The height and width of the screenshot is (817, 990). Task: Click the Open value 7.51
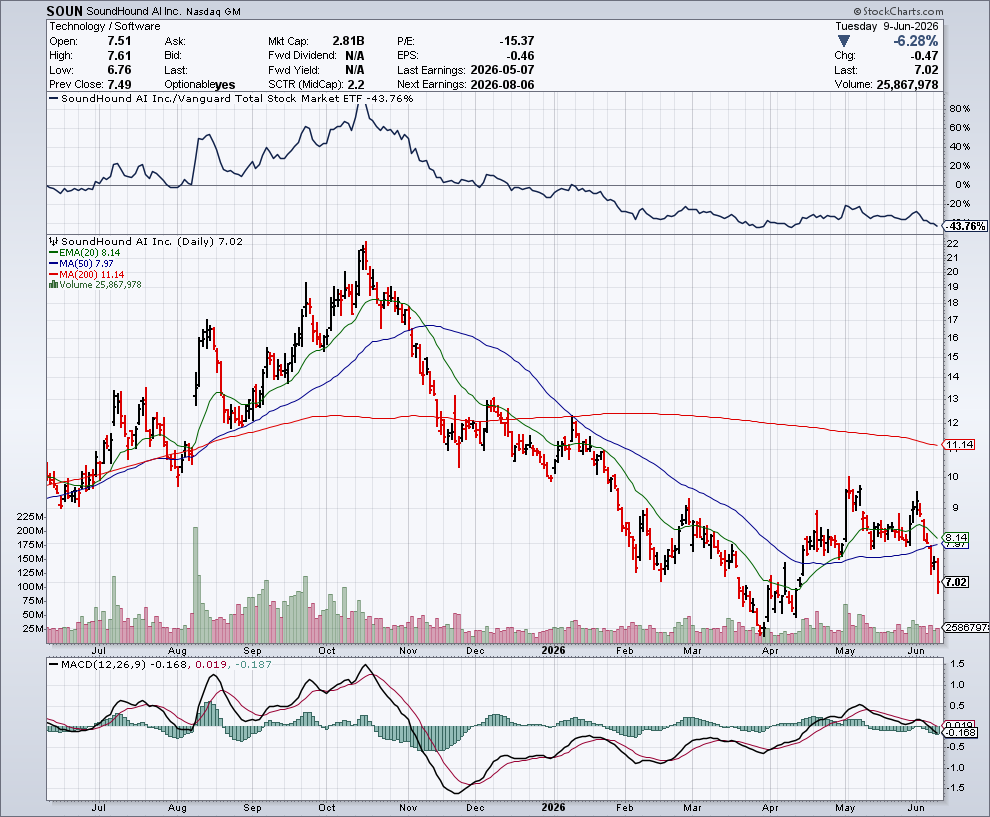click(119, 41)
